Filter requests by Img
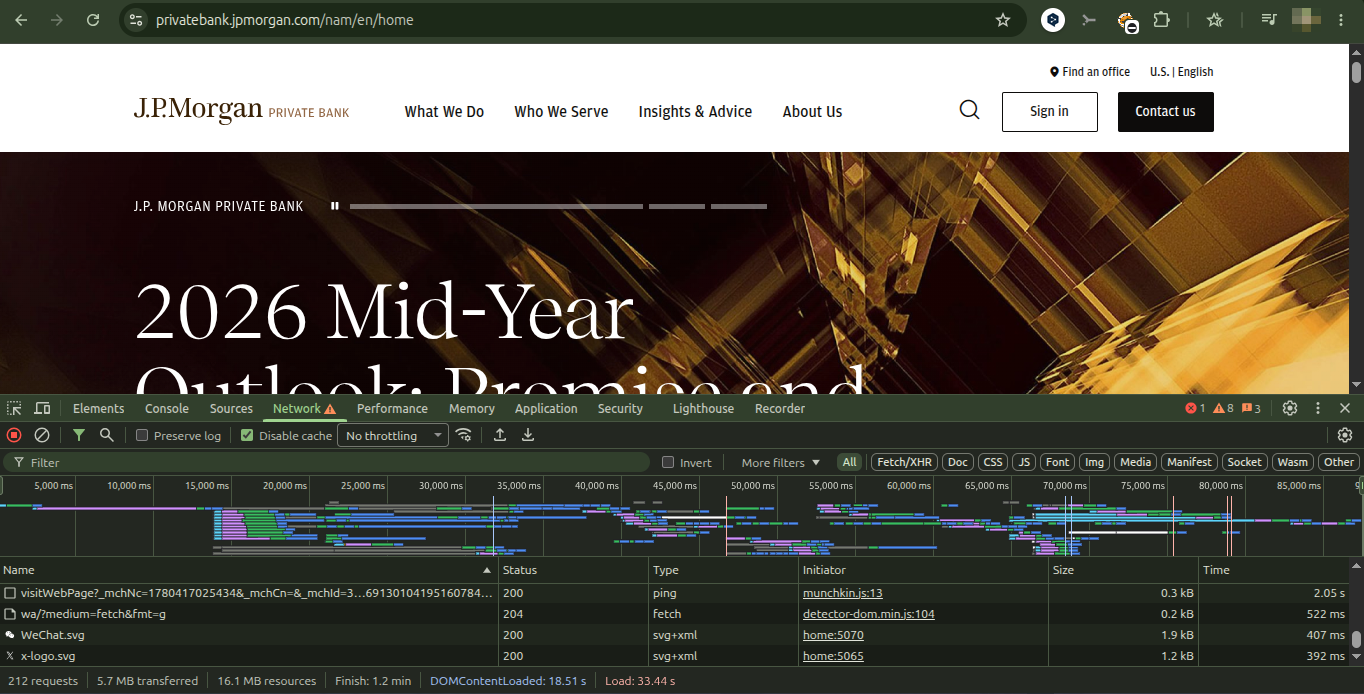Viewport: 1364px width, 694px height. pyautogui.click(x=1095, y=462)
